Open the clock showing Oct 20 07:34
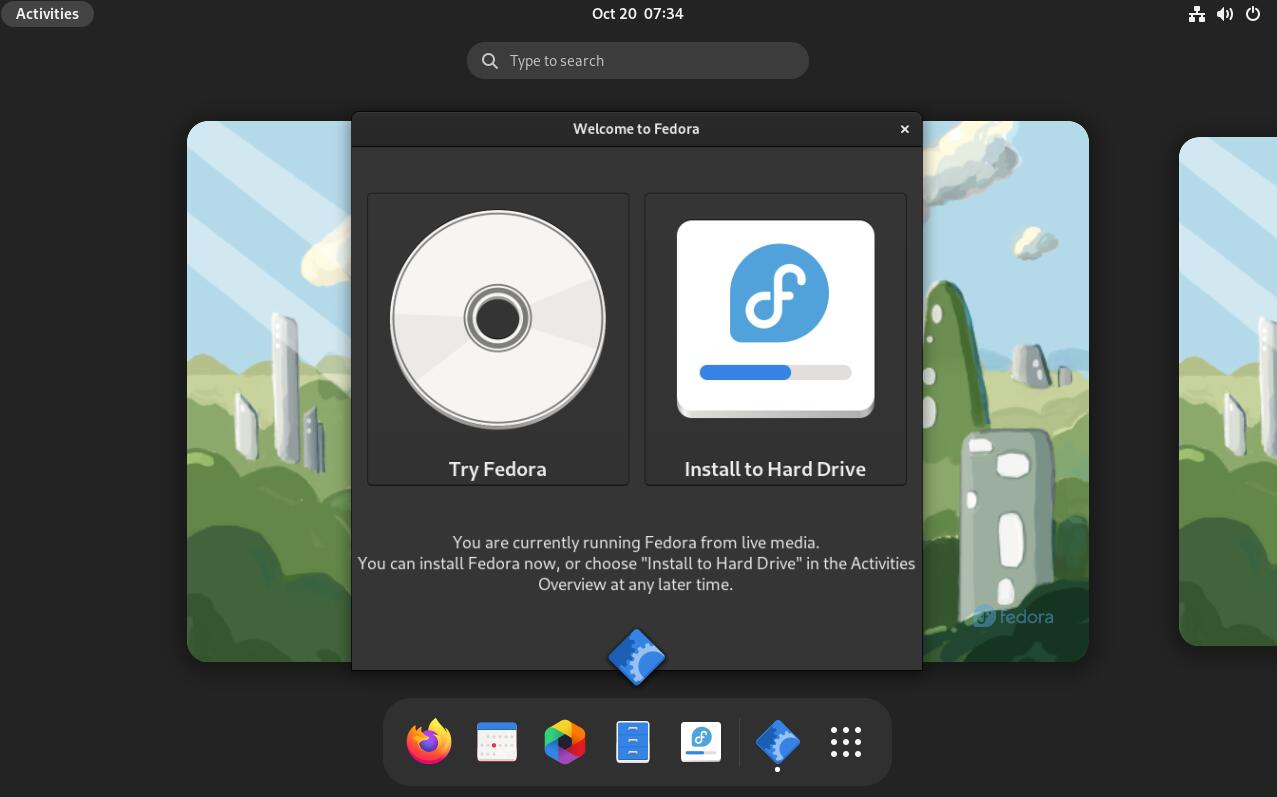Image resolution: width=1277 pixels, height=797 pixels. coord(638,14)
